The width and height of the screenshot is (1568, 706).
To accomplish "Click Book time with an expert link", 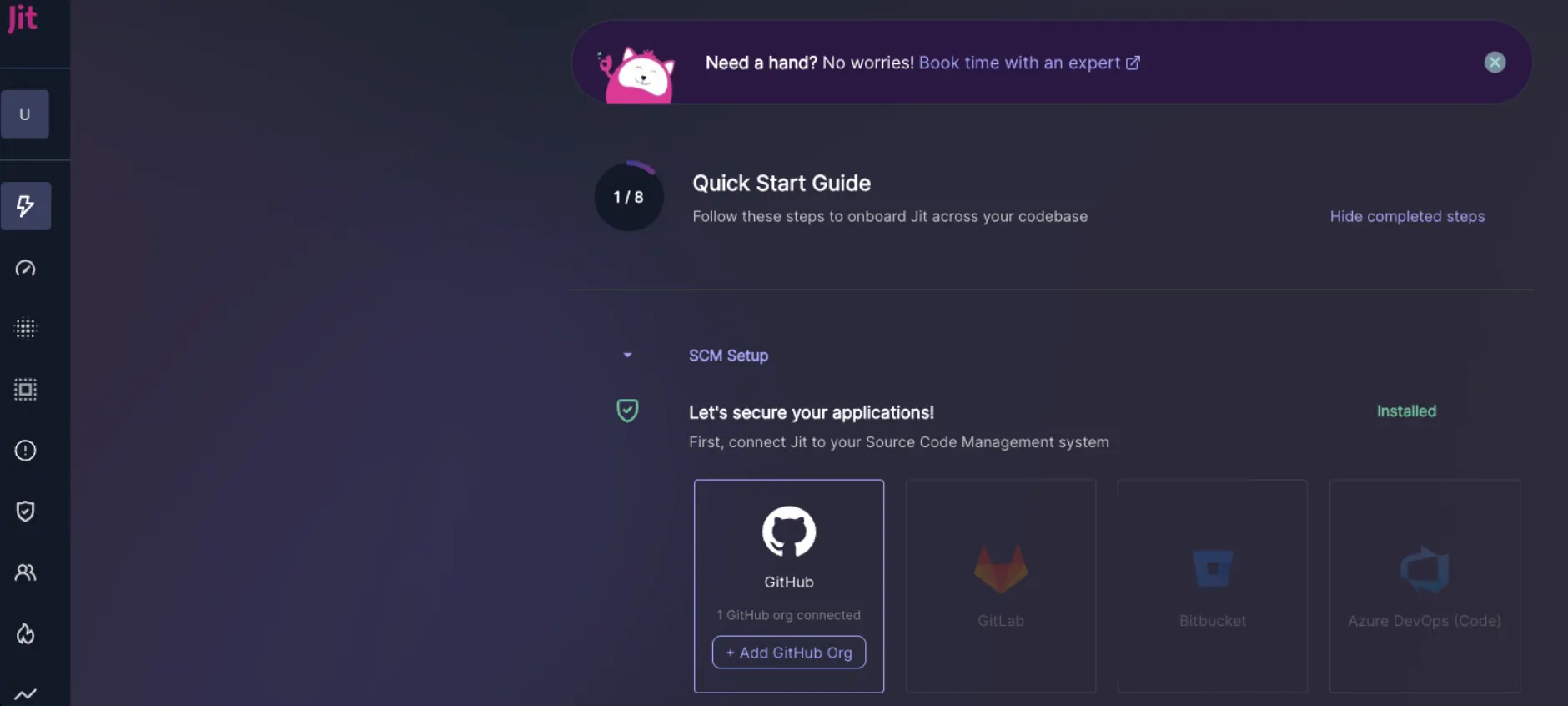I will 1029,63.
